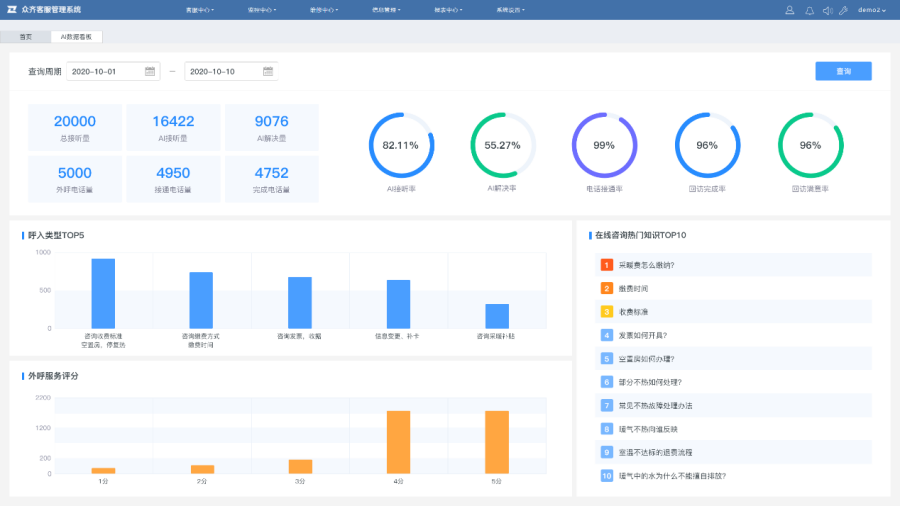
Task: Focus the end date field 2020-10-10
Action: pos(231,71)
